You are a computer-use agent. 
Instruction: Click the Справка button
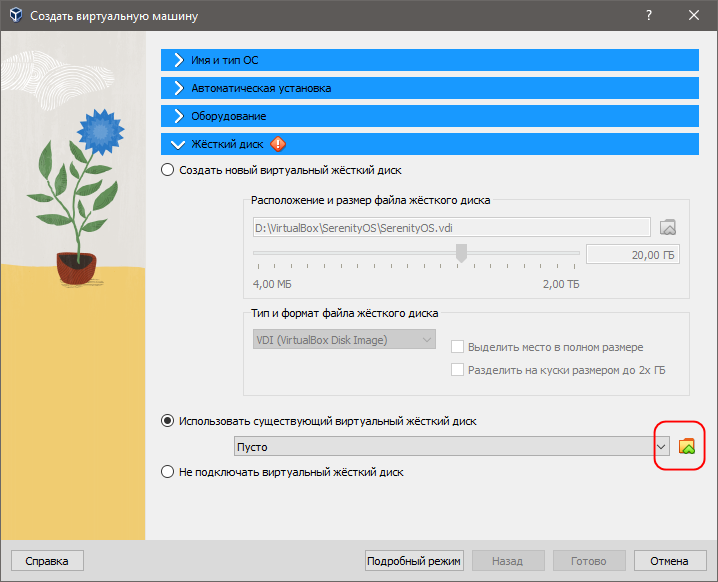pyautogui.click(x=47, y=561)
